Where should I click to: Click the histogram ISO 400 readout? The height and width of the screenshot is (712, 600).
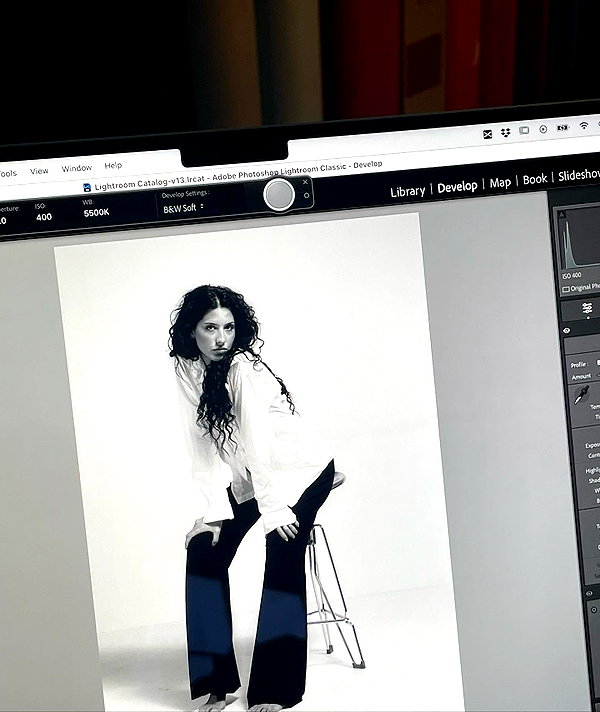click(571, 275)
